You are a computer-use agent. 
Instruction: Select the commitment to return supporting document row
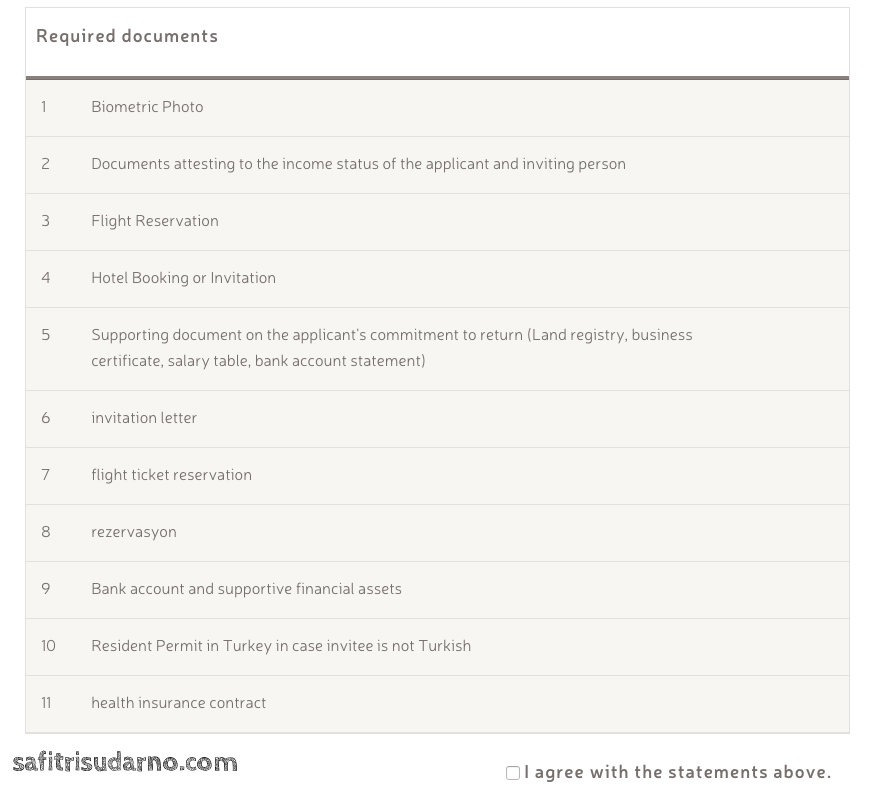tap(391, 348)
